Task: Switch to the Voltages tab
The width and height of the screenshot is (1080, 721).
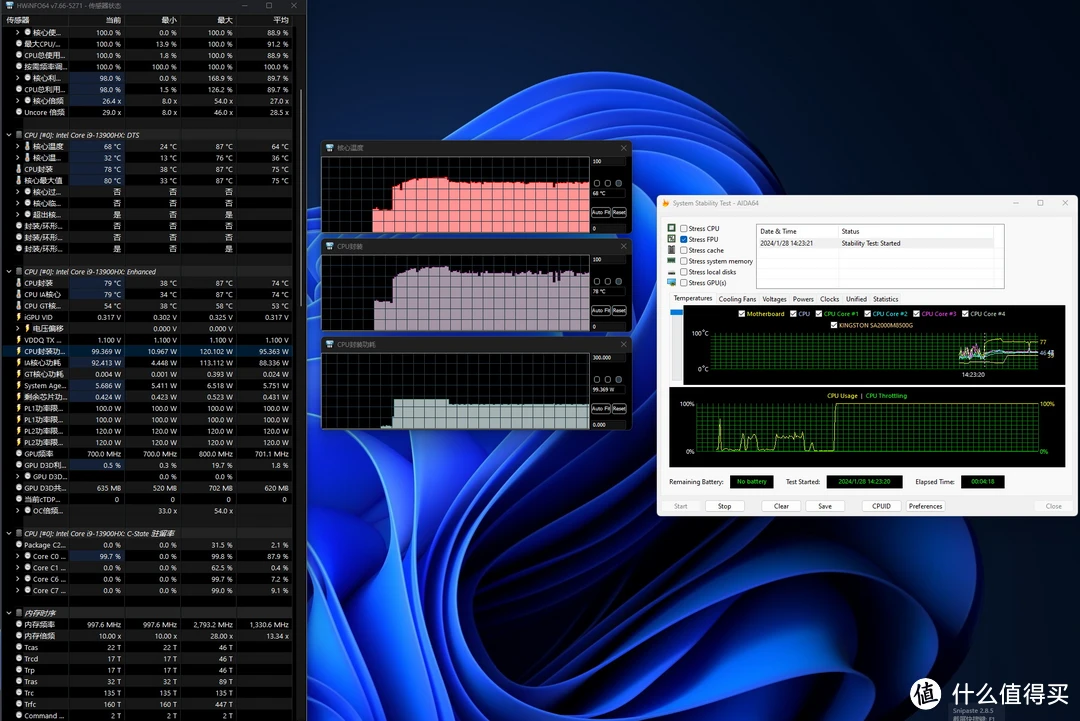Action: point(774,299)
